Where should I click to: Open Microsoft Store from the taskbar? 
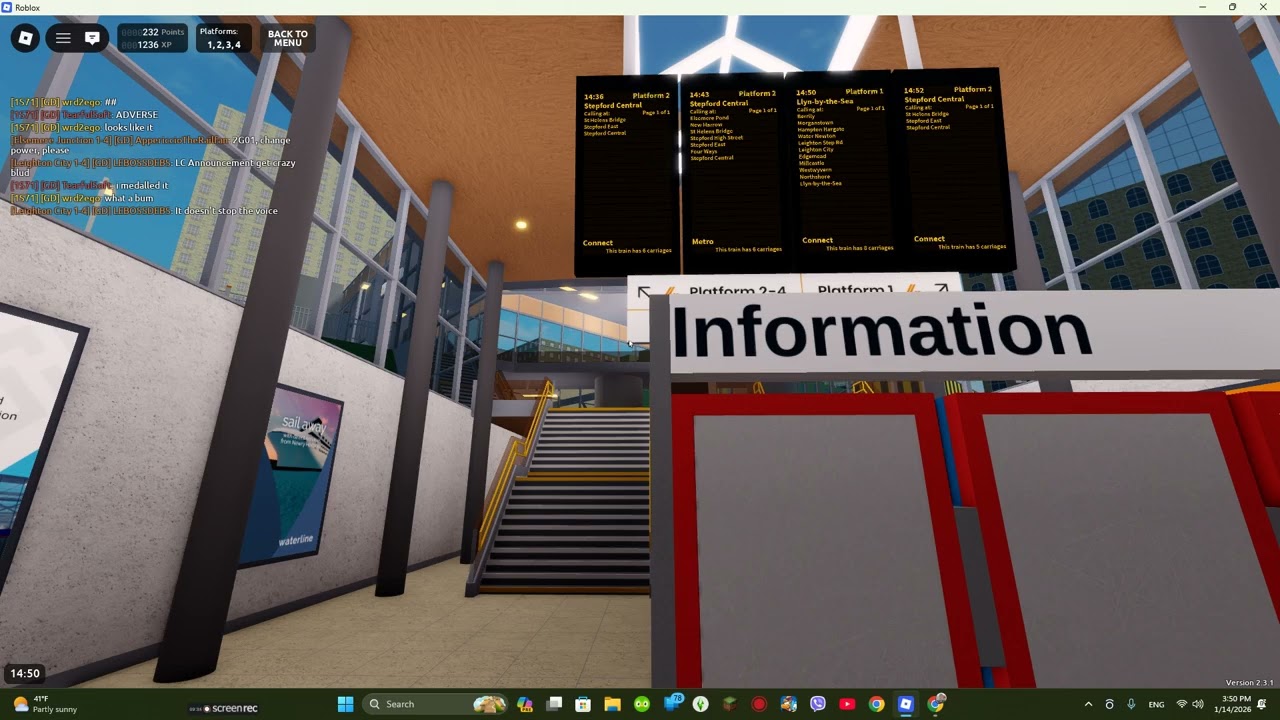click(x=583, y=704)
